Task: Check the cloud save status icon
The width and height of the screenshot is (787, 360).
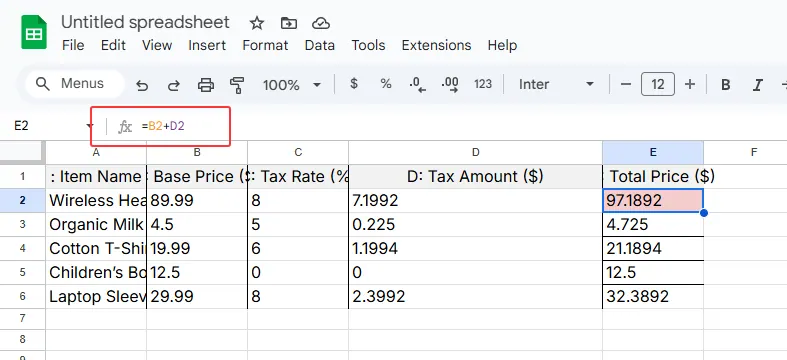Action: point(320,23)
